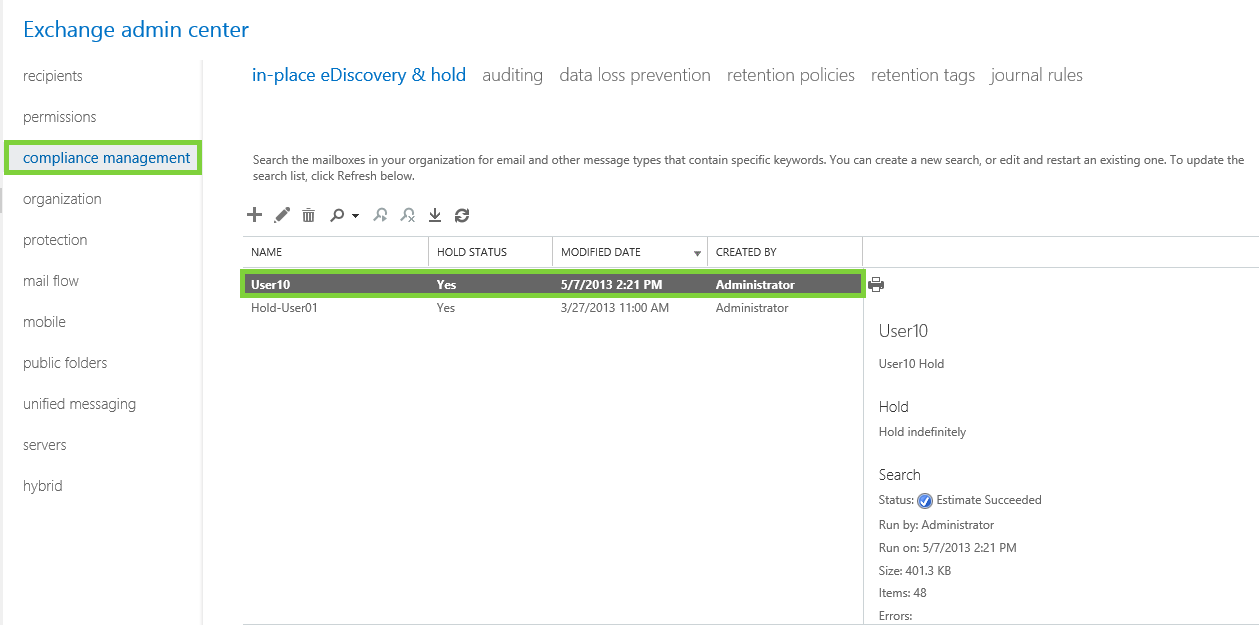Edit the selected search with pencil icon

tap(282, 215)
